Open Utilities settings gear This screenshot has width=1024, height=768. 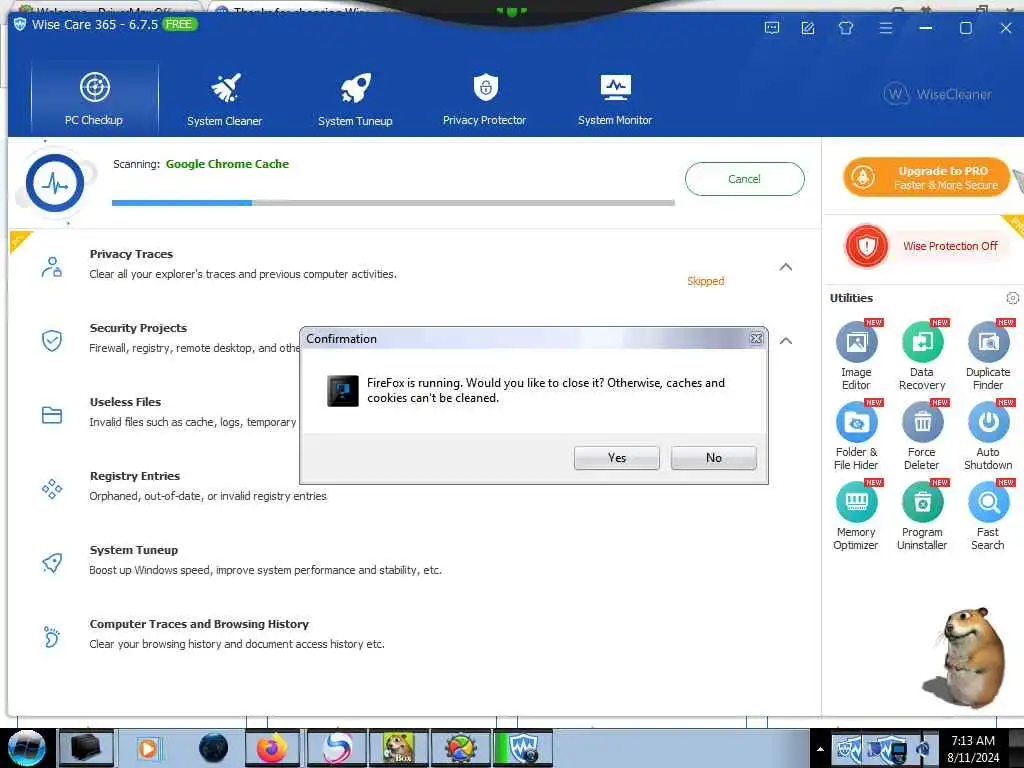1012,298
